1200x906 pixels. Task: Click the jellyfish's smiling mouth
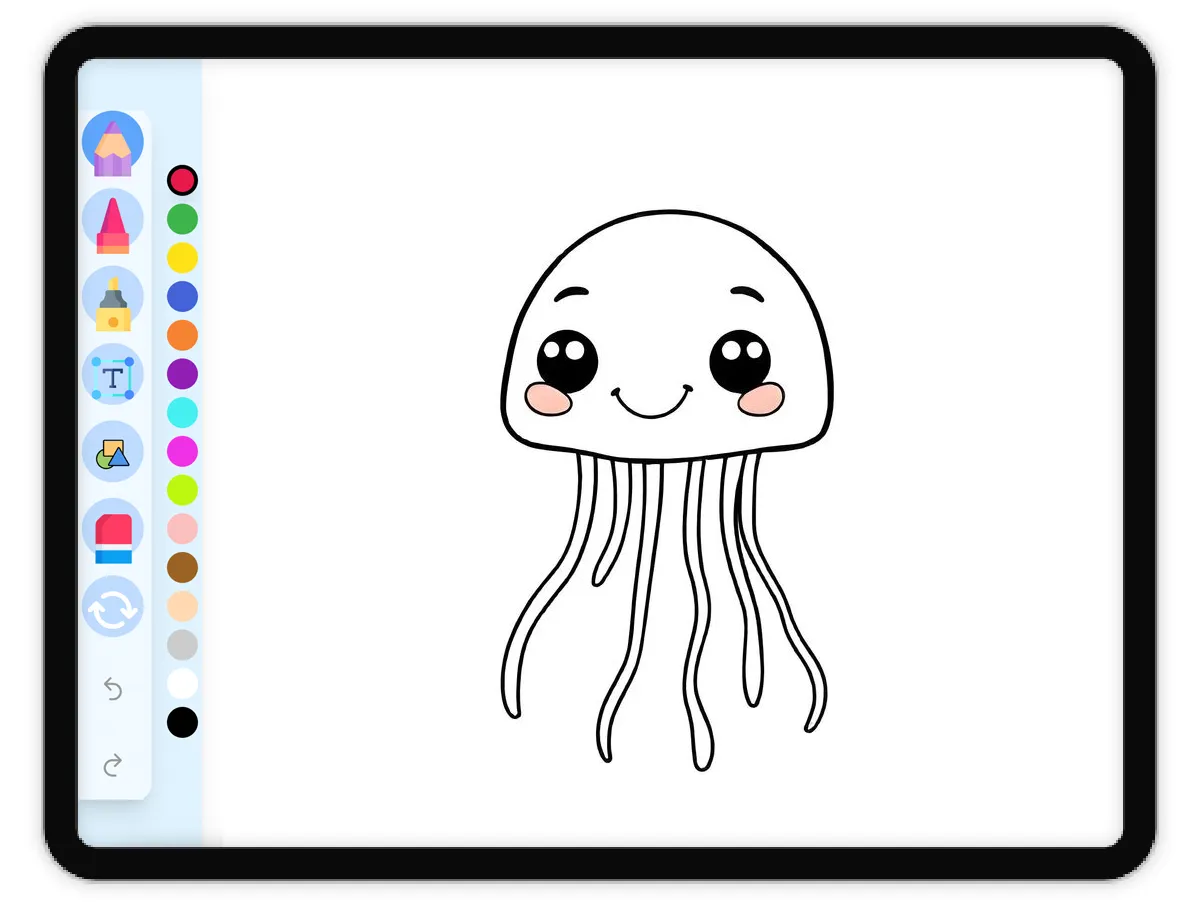pyautogui.click(x=652, y=401)
